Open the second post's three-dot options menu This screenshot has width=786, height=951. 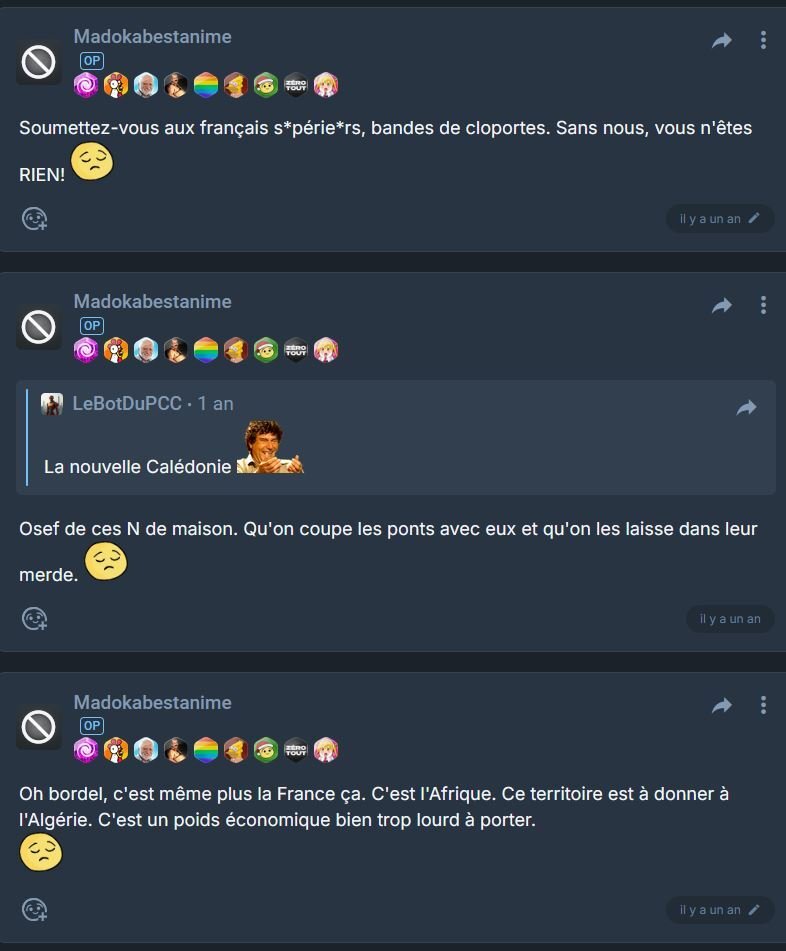click(763, 305)
